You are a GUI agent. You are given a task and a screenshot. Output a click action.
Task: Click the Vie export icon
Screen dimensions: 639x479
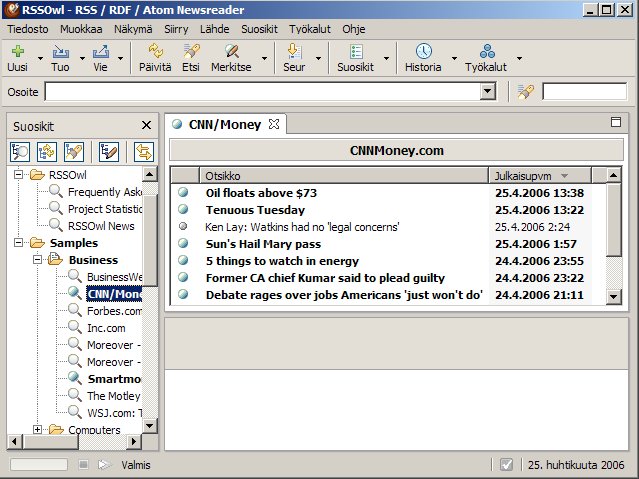pyautogui.click(x=101, y=51)
